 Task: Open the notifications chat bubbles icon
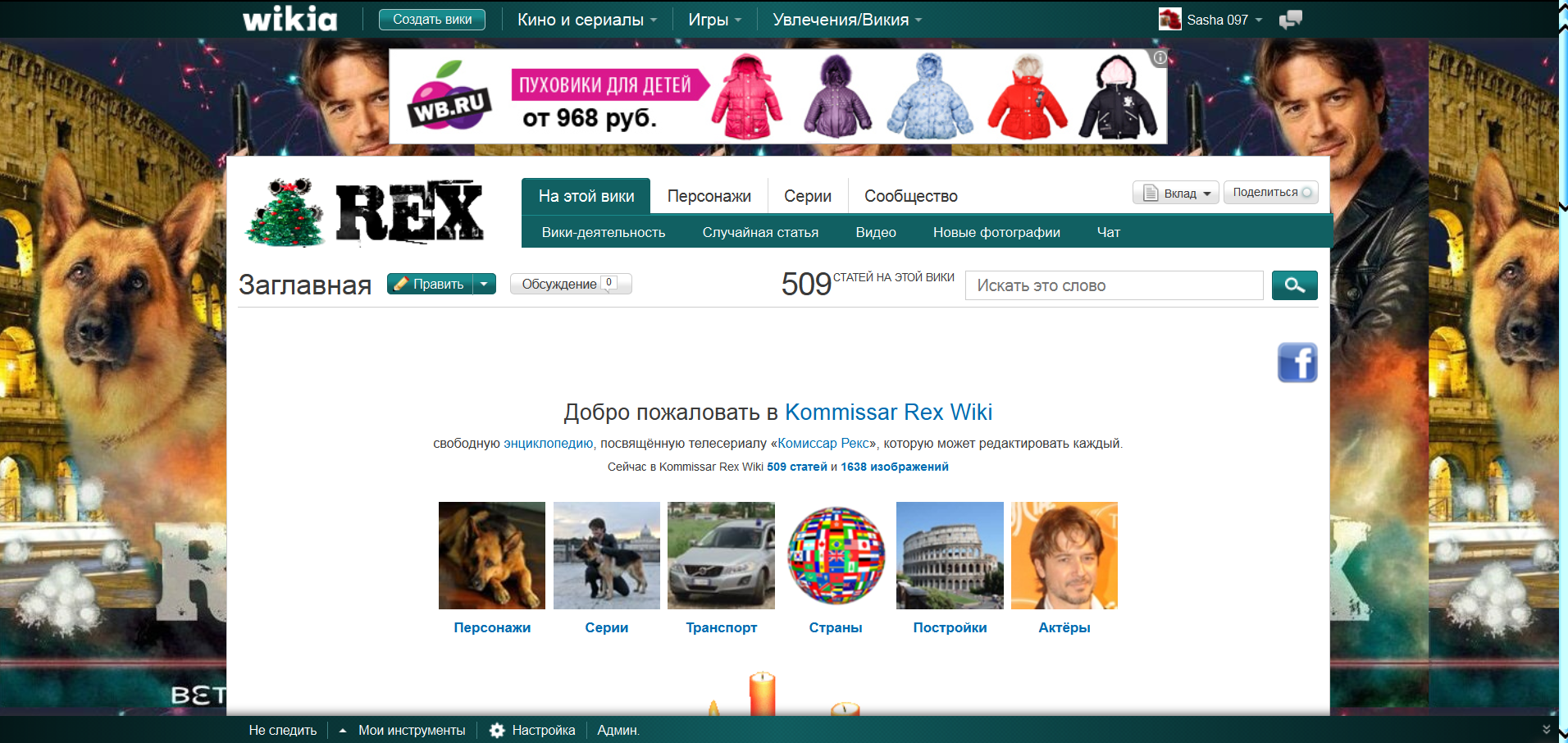pyautogui.click(x=1290, y=20)
